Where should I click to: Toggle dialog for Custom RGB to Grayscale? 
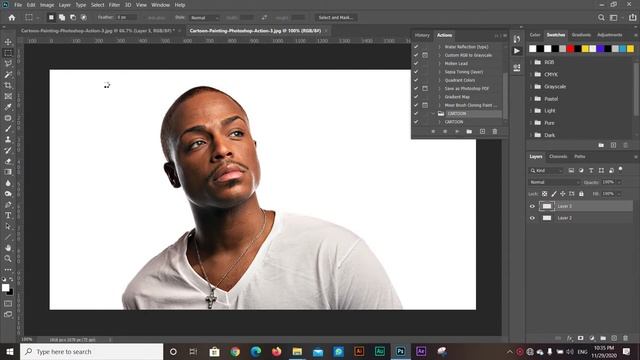(425, 55)
